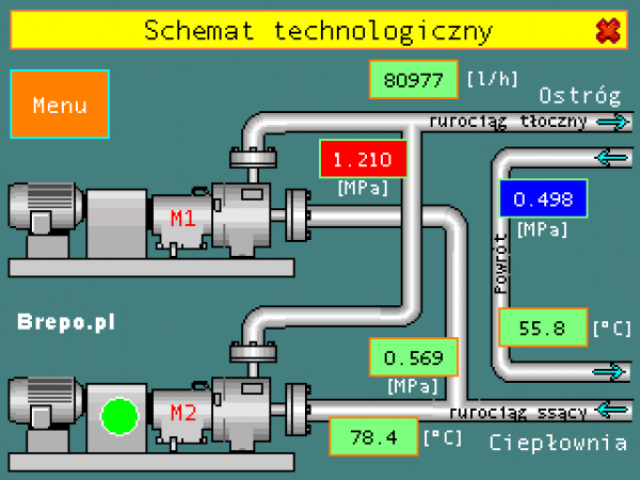The width and height of the screenshot is (640, 480).
Task: Toggle the green M2 status indicator
Action: click(x=119, y=416)
